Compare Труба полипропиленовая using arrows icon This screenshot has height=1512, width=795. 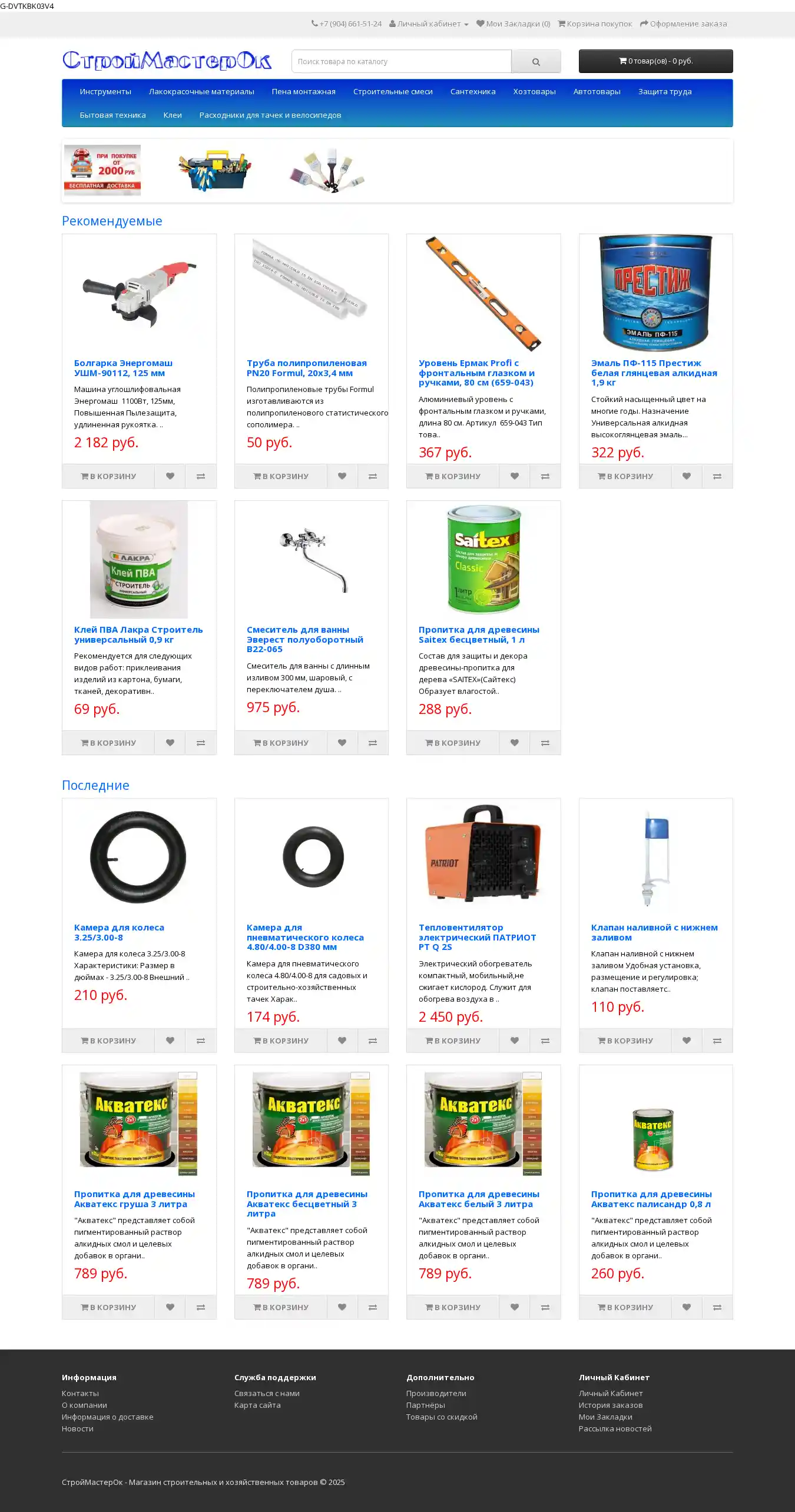373,476
